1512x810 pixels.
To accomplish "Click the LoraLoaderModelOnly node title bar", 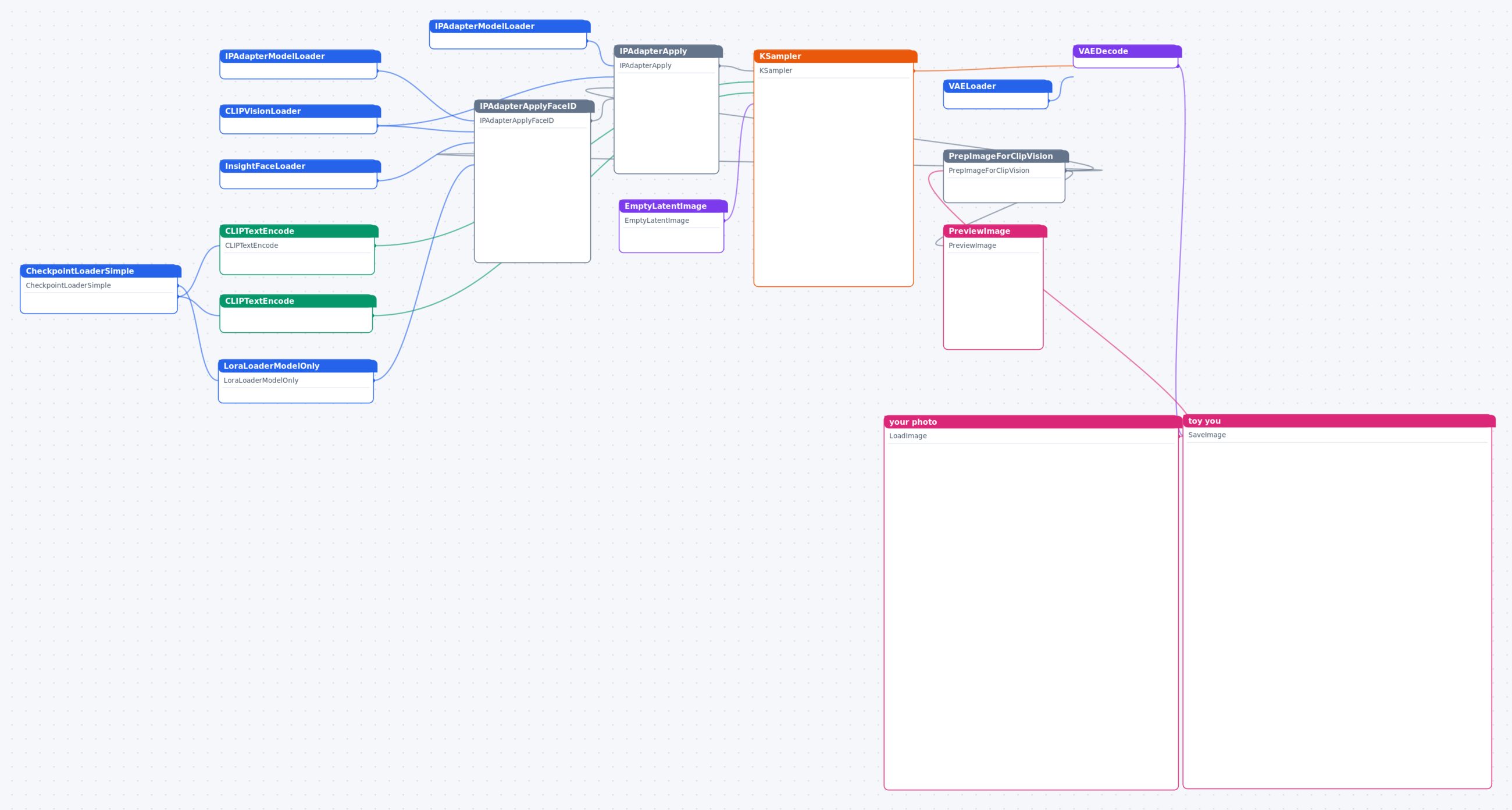I will [298, 366].
